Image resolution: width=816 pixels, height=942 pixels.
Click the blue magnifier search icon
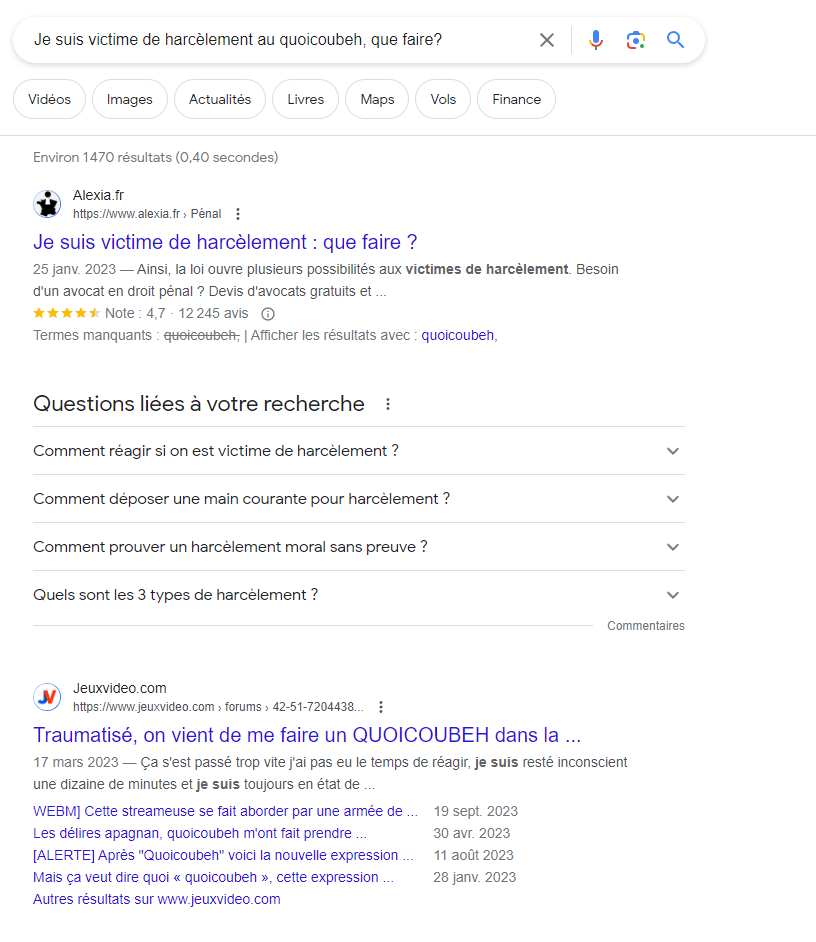pyautogui.click(x=676, y=40)
